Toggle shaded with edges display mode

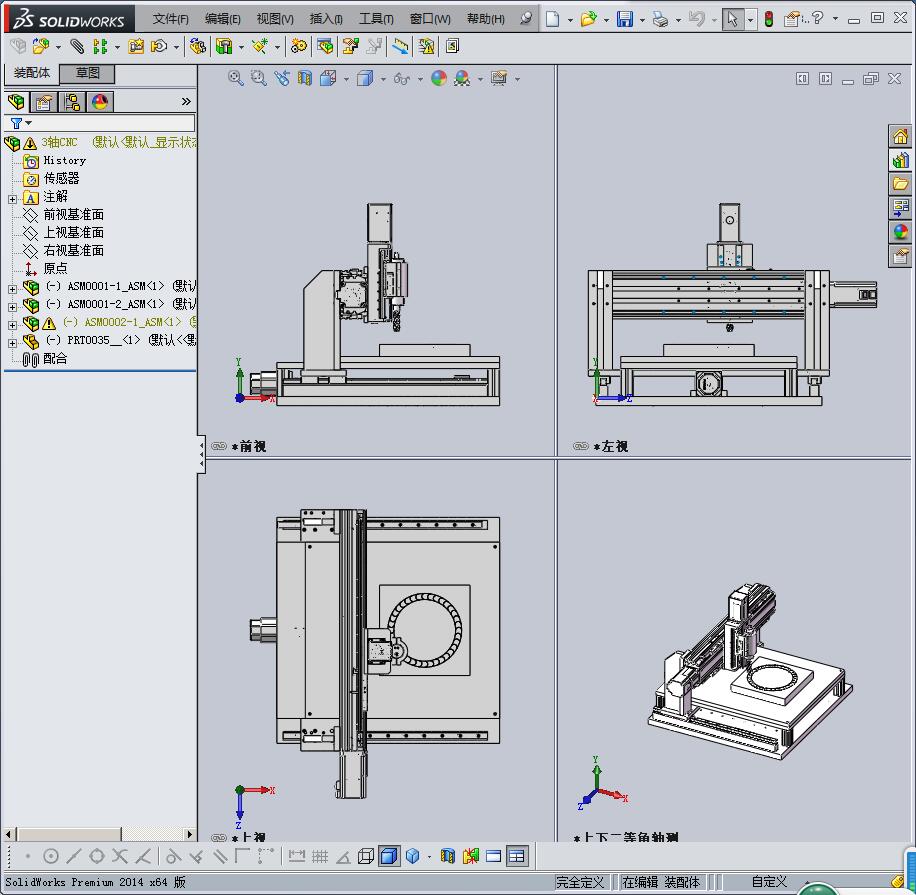pos(389,856)
